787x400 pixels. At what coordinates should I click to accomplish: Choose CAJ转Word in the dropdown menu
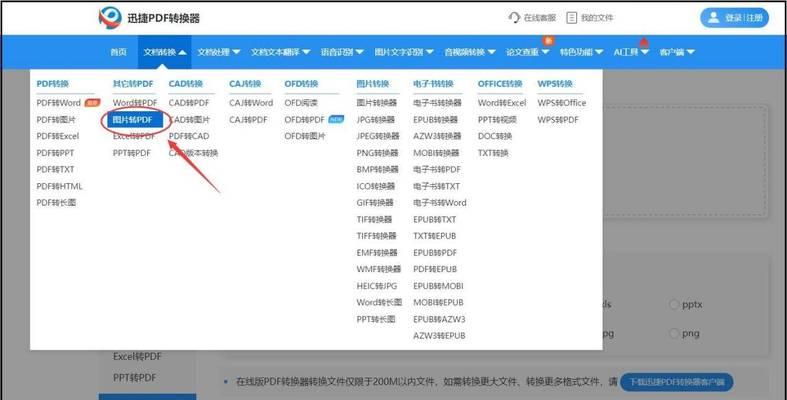[x=251, y=103]
